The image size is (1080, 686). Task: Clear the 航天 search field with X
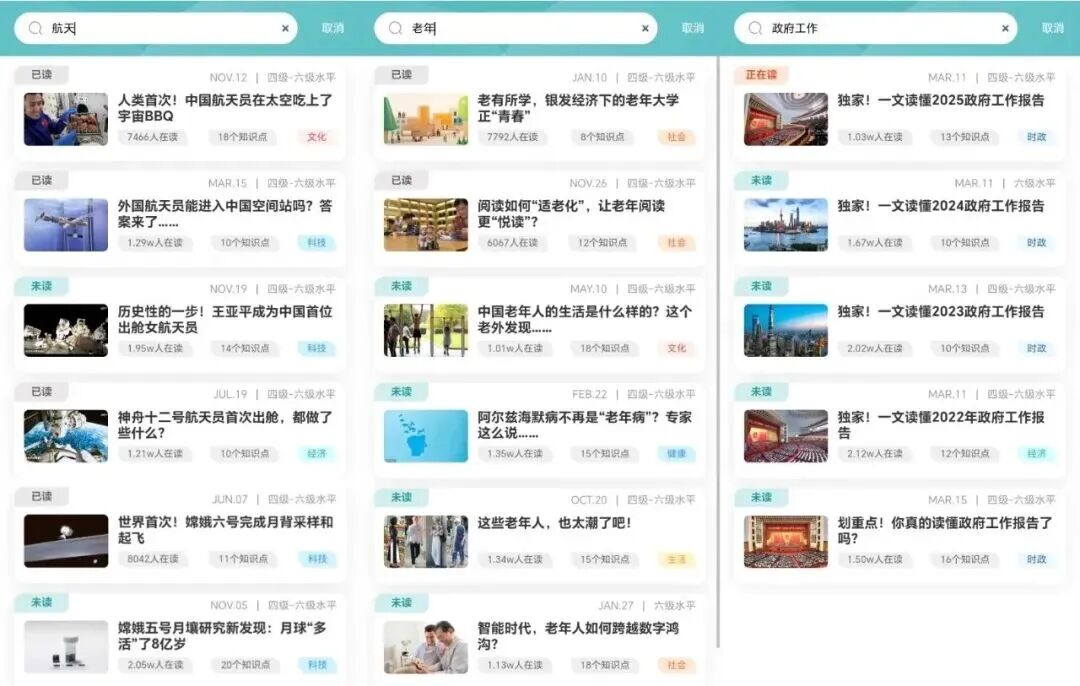(285, 28)
